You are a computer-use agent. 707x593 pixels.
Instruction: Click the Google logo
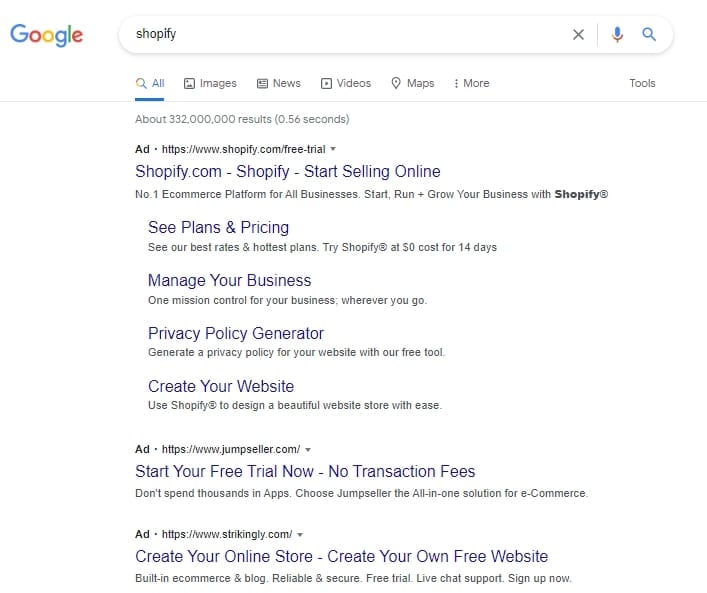(46, 35)
